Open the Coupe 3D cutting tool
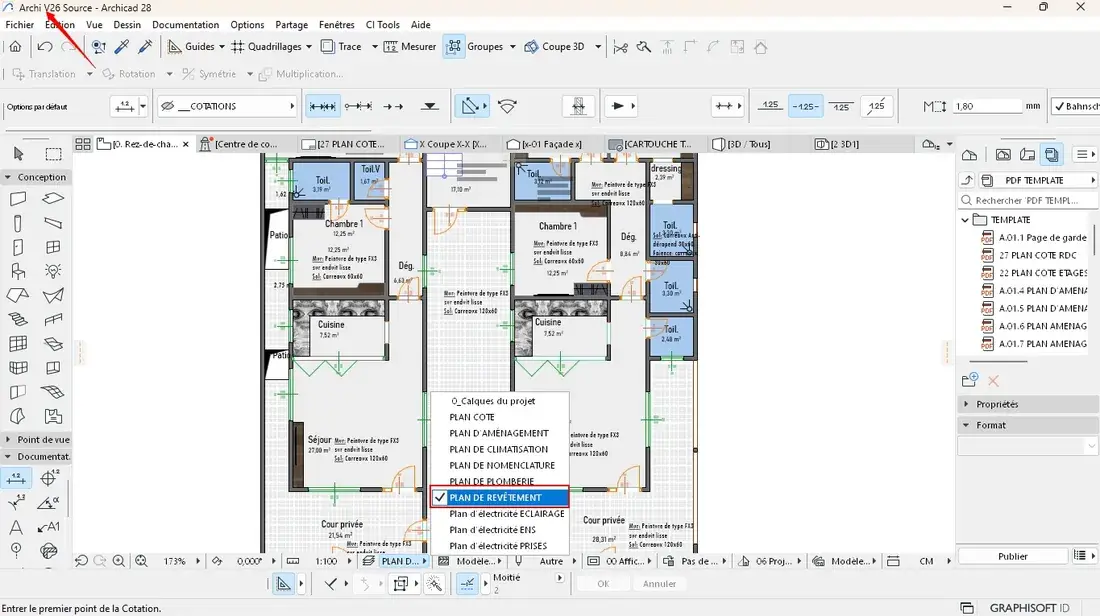 [531, 46]
